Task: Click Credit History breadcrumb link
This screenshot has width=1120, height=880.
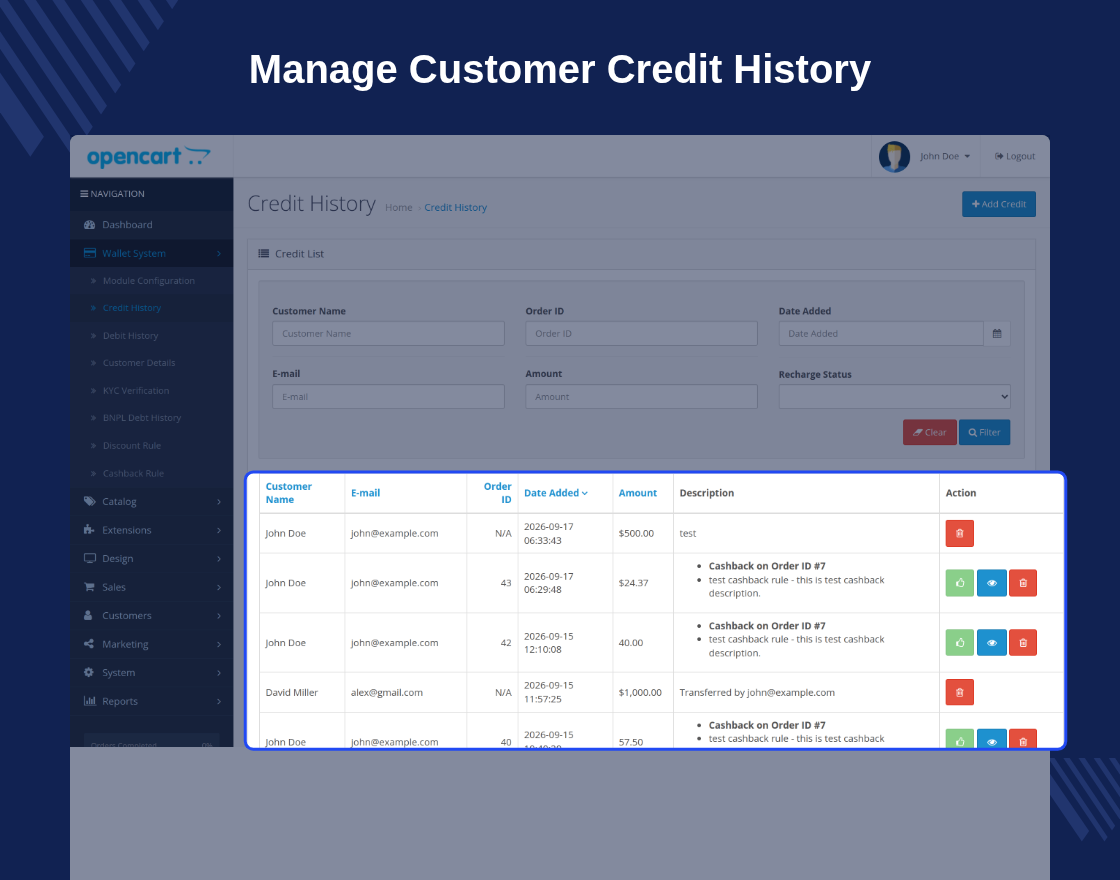Action: 456,207
